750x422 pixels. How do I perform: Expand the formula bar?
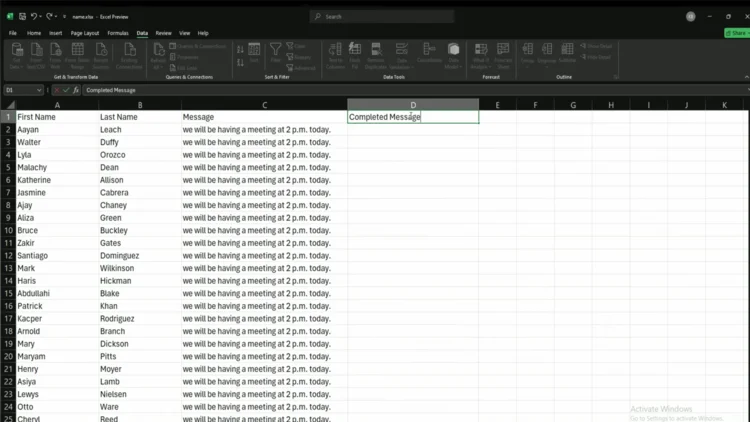pos(748,90)
